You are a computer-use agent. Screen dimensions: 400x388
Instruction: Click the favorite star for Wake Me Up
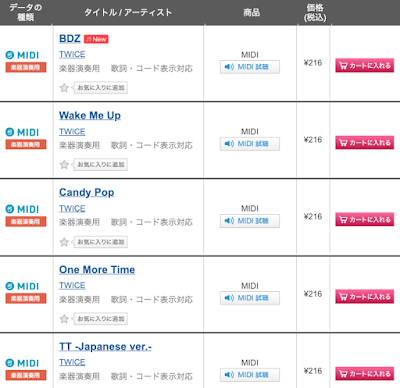click(x=64, y=165)
